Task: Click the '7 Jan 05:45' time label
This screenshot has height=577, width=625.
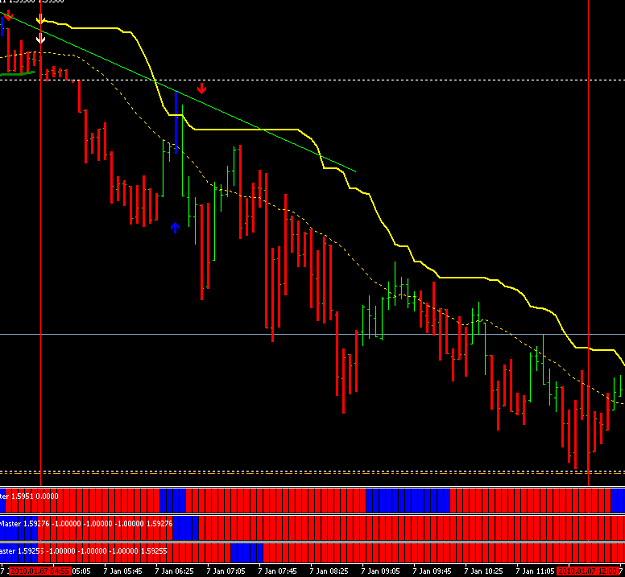Action: click(x=123, y=571)
